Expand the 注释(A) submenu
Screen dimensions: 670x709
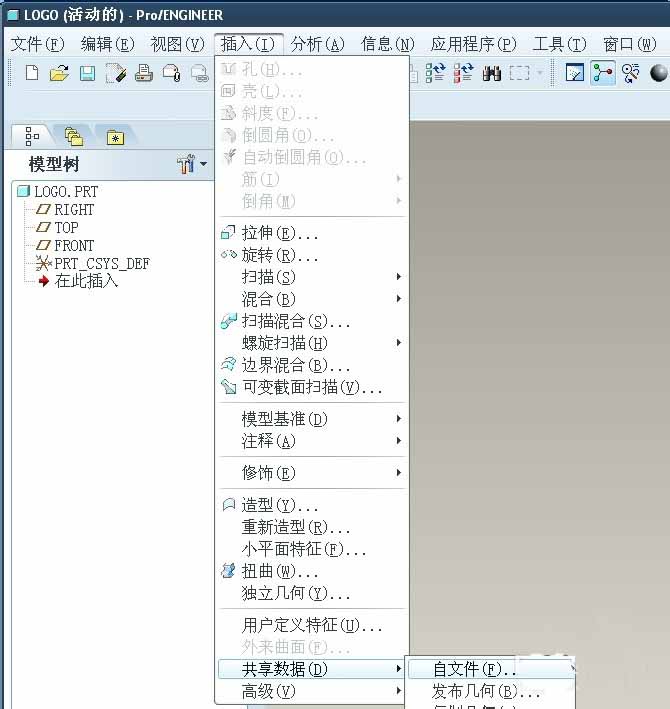click(312, 441)
